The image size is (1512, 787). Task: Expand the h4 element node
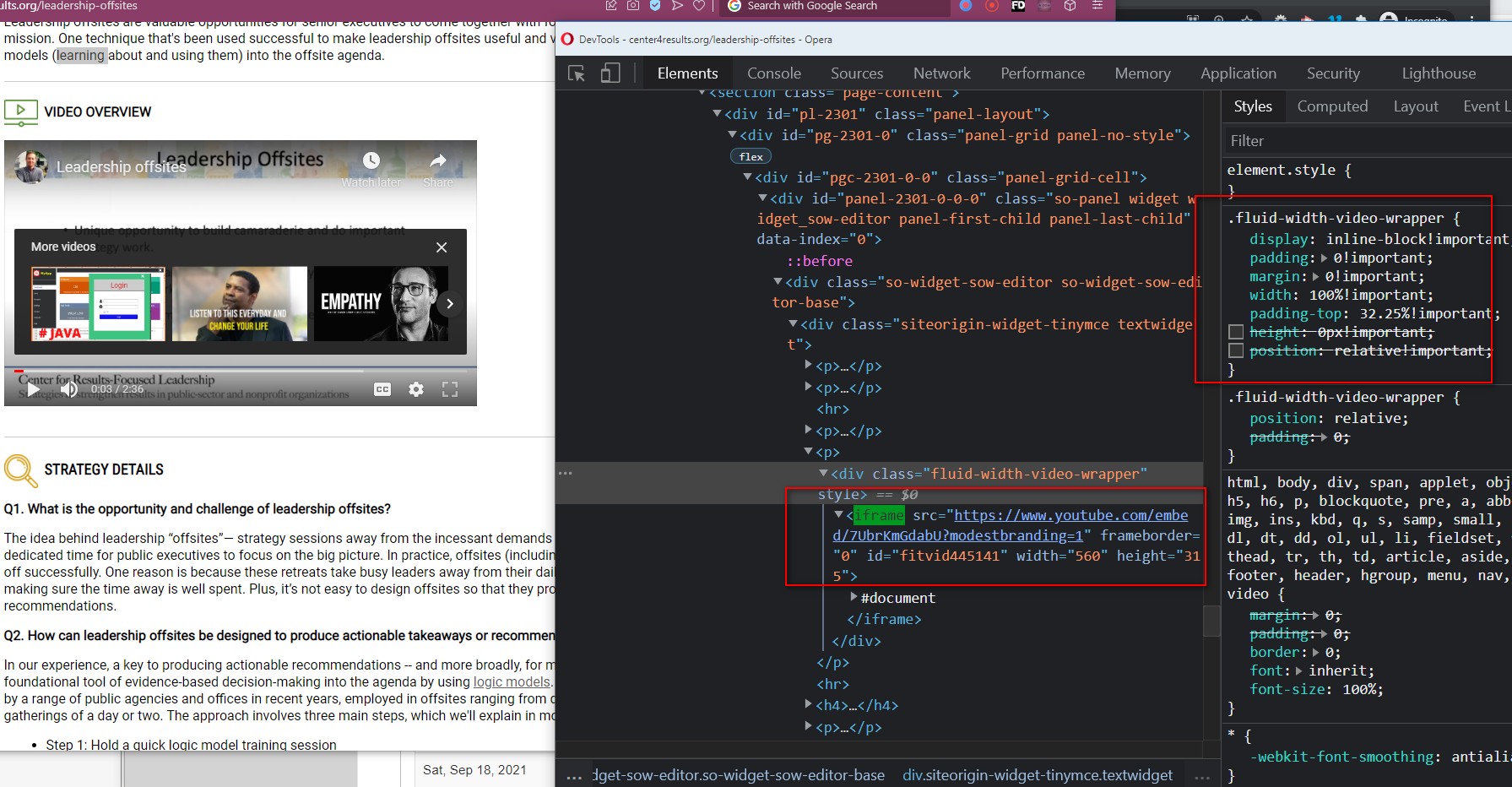809,704
